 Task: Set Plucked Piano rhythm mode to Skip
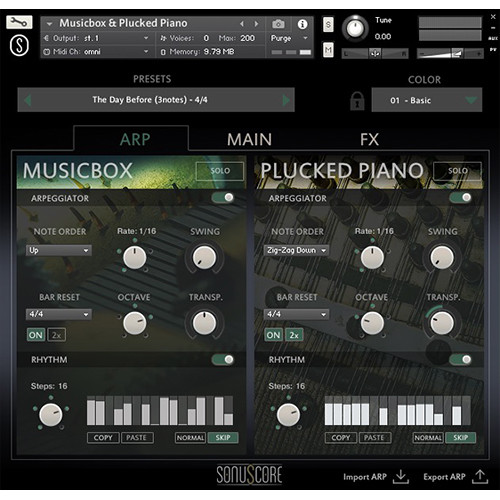(x=460, y=438)
